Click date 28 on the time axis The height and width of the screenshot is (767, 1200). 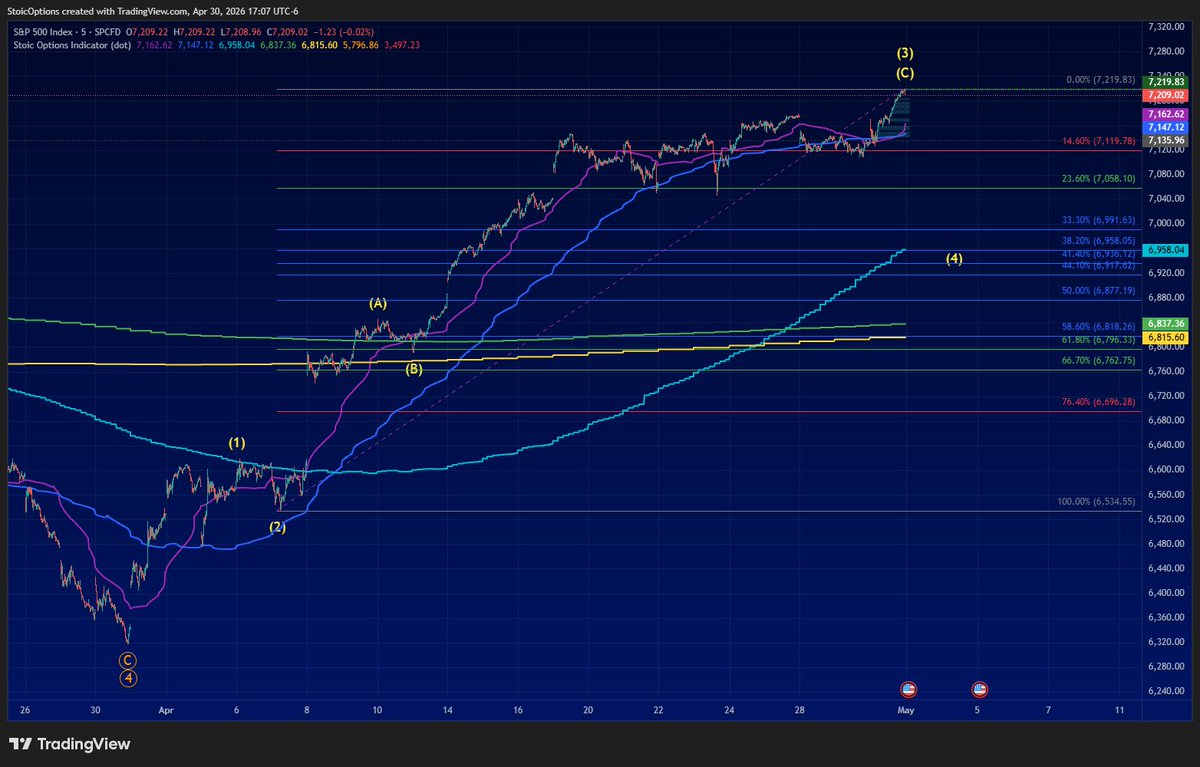pyautogui.click(x=800, y=710)
